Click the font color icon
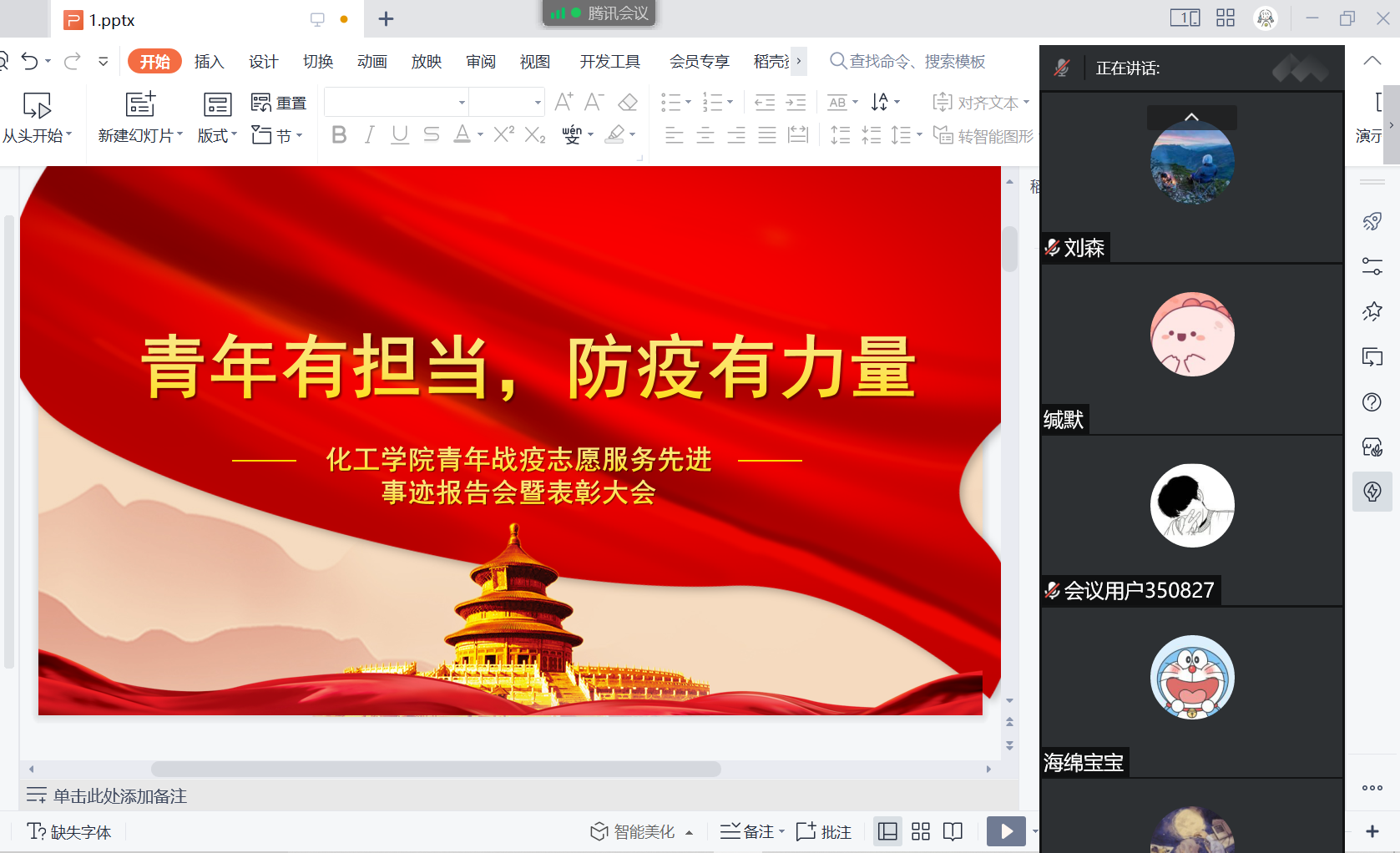The image size is (1400, 853). click(462, 134)
